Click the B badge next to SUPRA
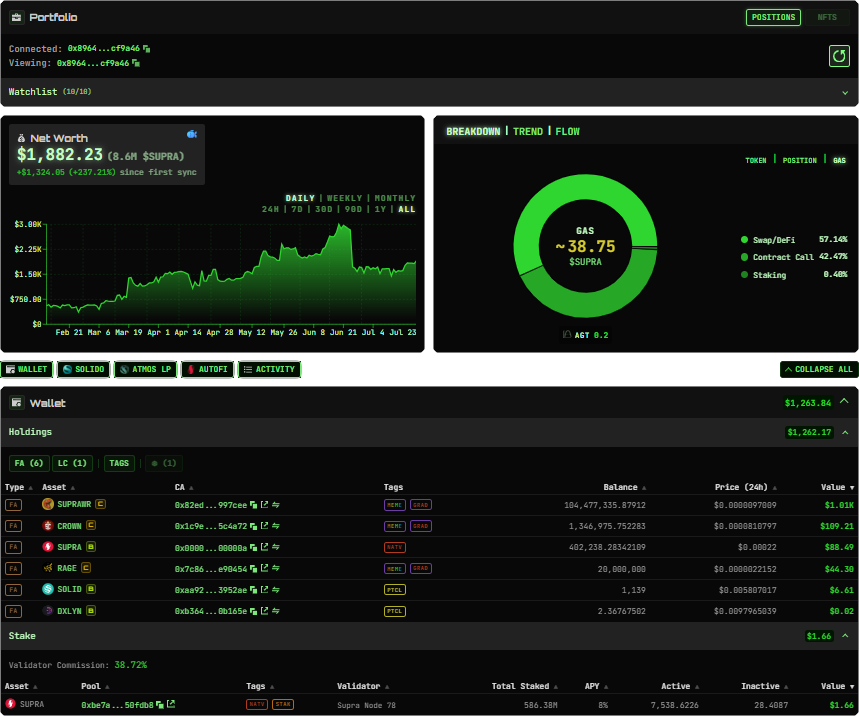This screenshot has width=859, height=716. (x=91, y=547)
